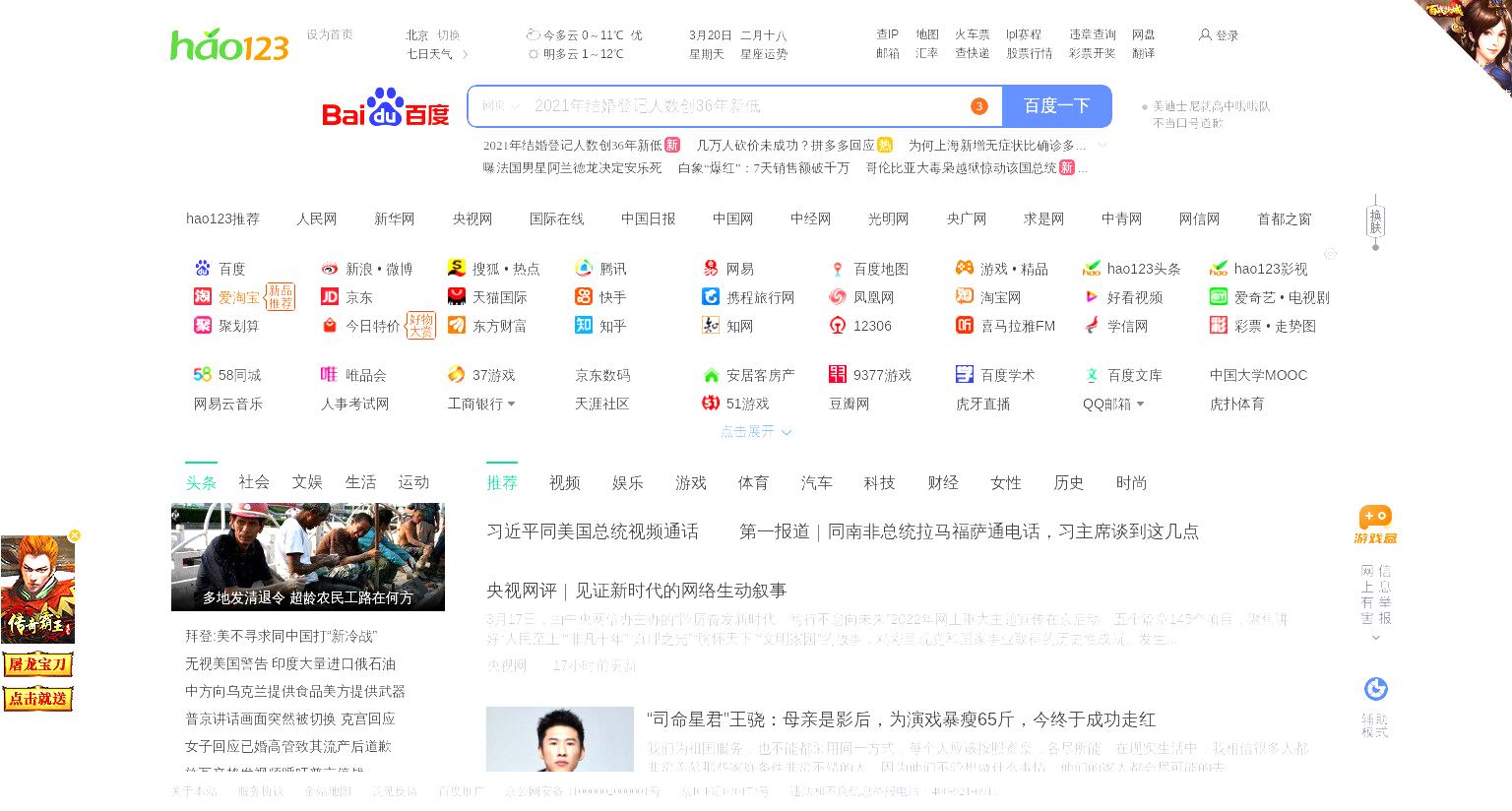The image size is (1512, 811).
Task: Open 爱奇艺·电视剧 icon link
Action: pyautogui.click(x=1219, y=296)
